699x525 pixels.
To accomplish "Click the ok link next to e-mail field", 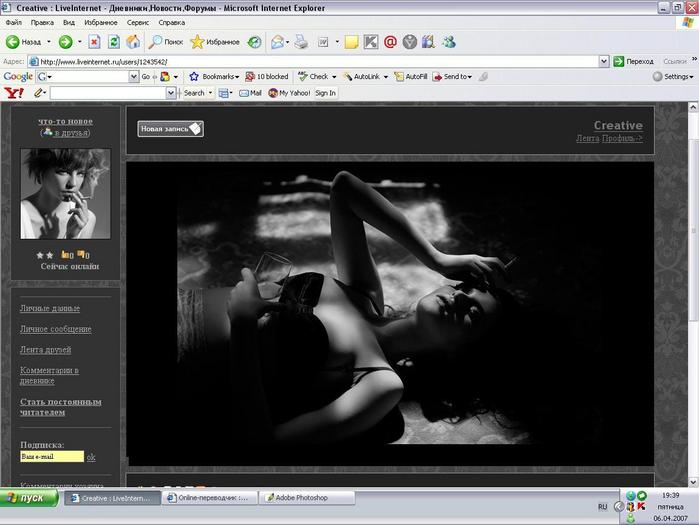I will pyautogui.click(x=91, y=457).
